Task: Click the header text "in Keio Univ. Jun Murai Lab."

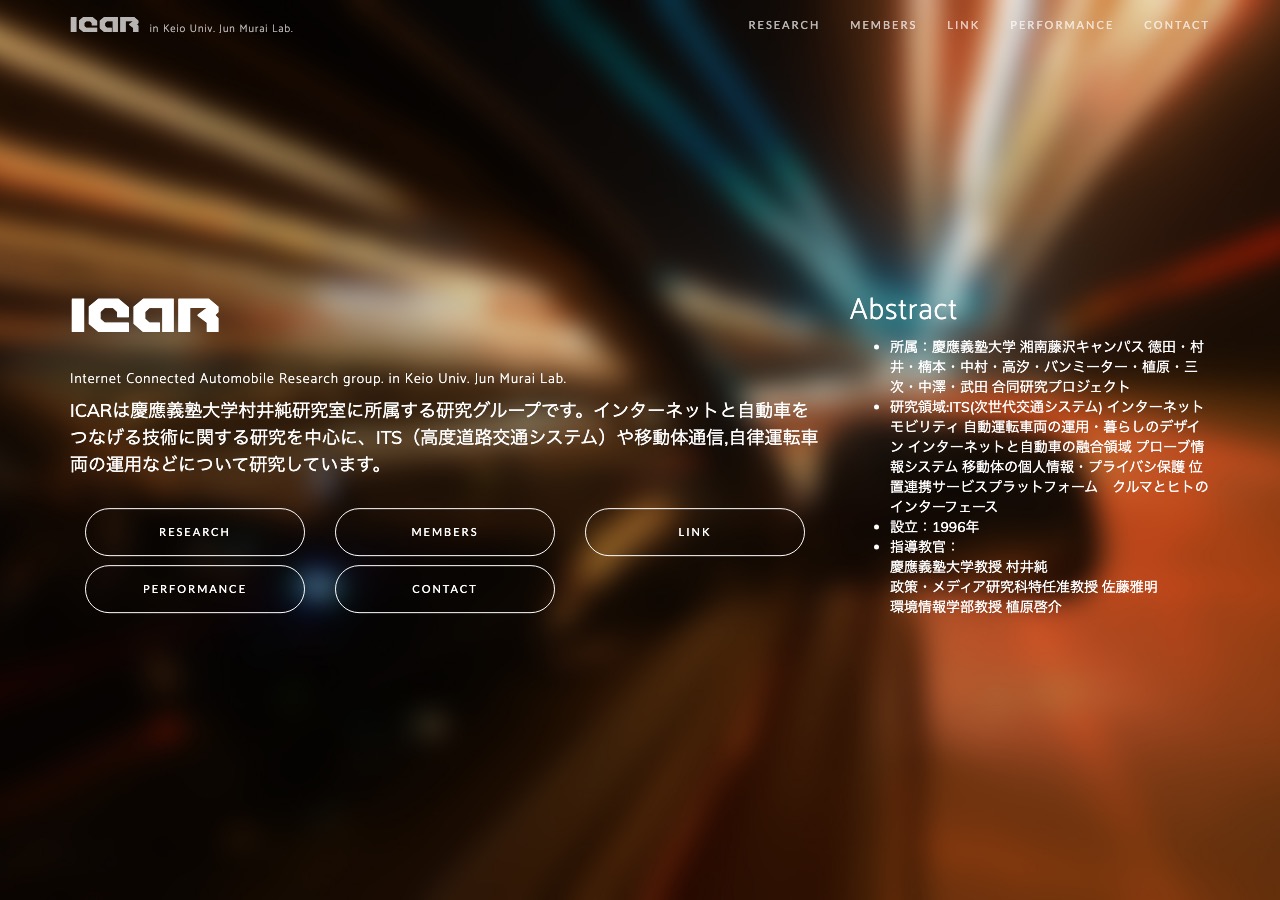Action: coord(221,28)
